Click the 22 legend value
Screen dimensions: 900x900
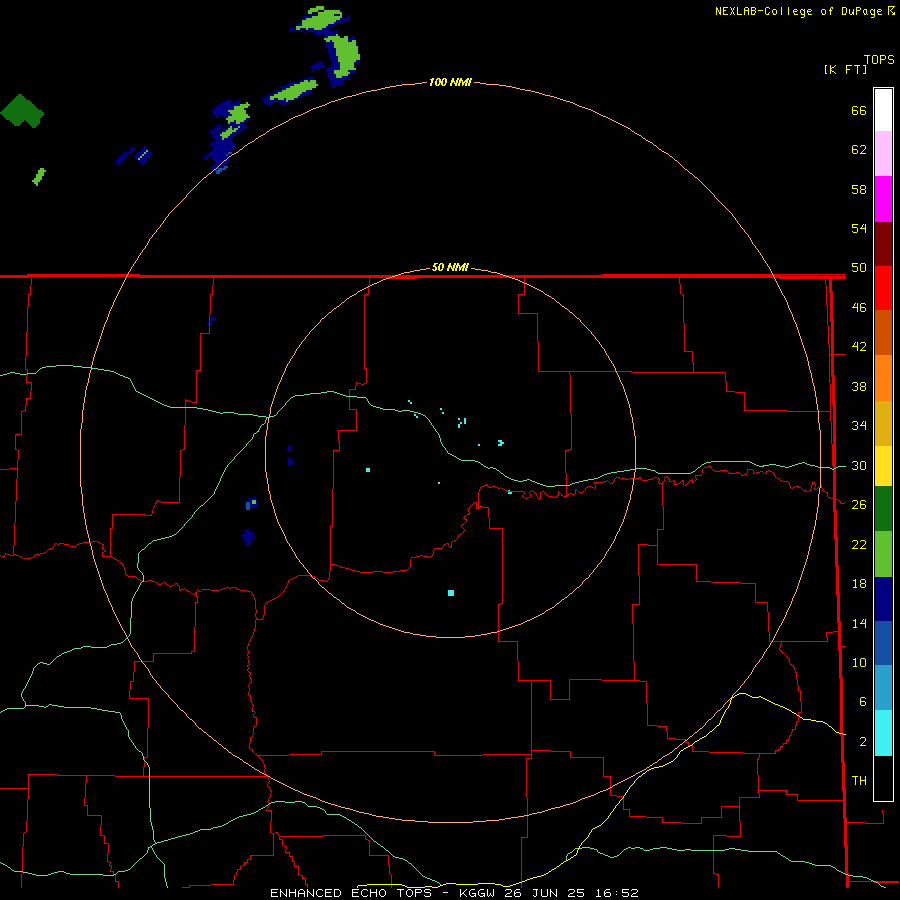[x=859, y=544]
